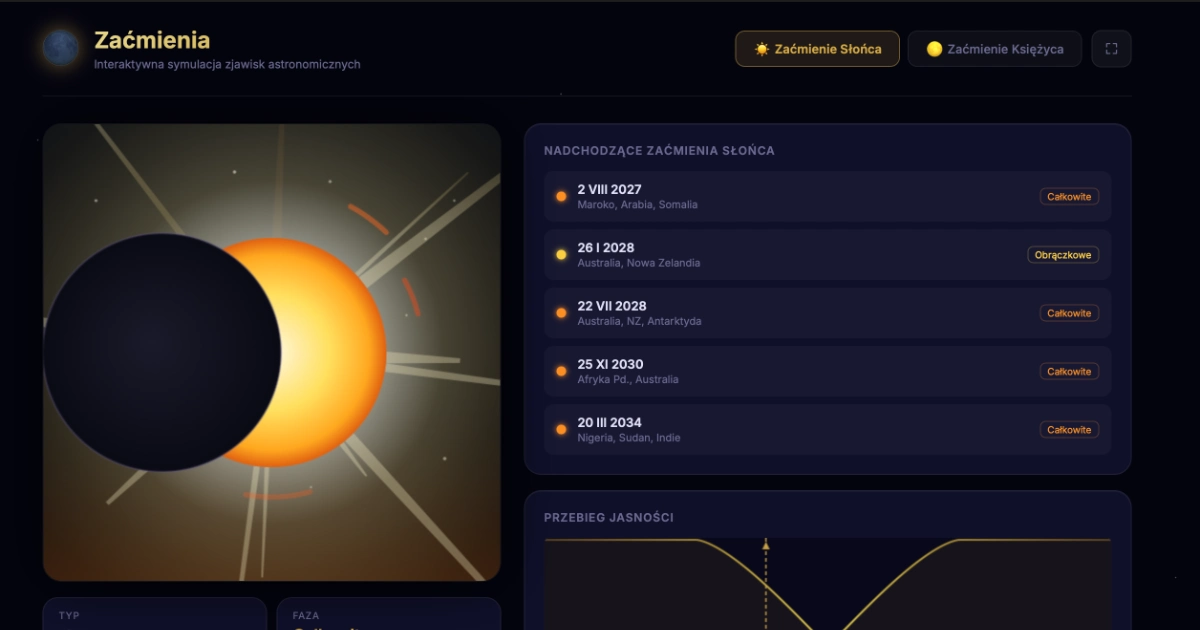The width and height of the screenshot is (1200, 630).
Task: Click the yellow dot beside 26 I 2028
Action: 561,255
